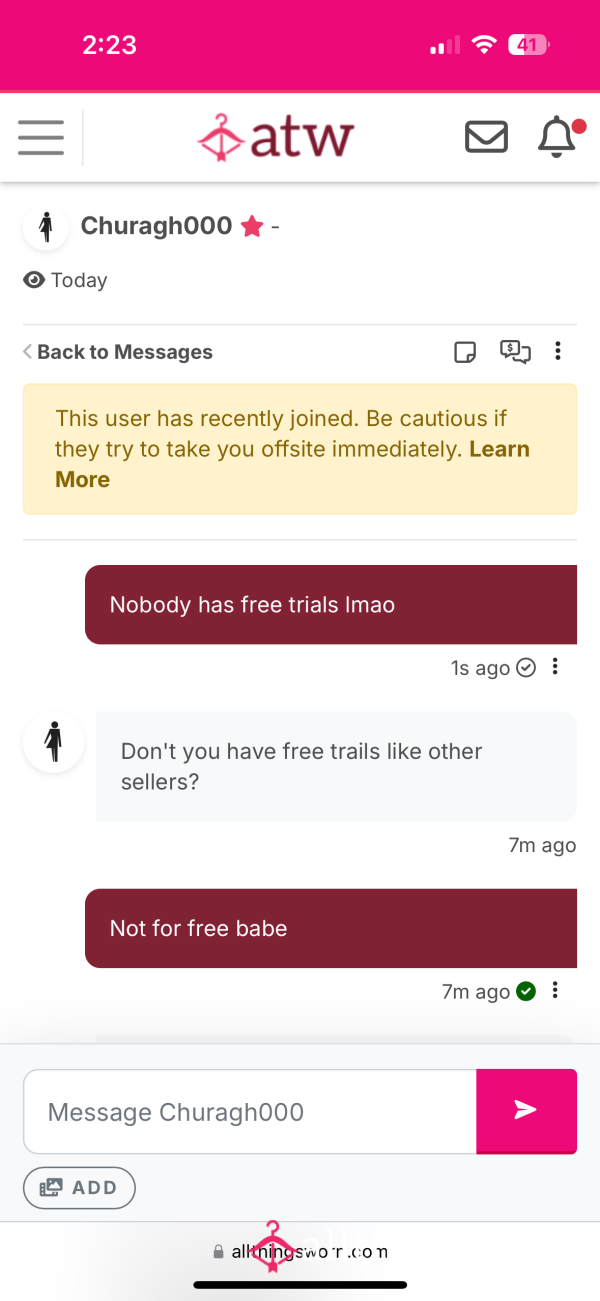This screenshot has height=1301, width=600.
Task: Tap the eye last-seen Today indicator
Action: [65, 280]
